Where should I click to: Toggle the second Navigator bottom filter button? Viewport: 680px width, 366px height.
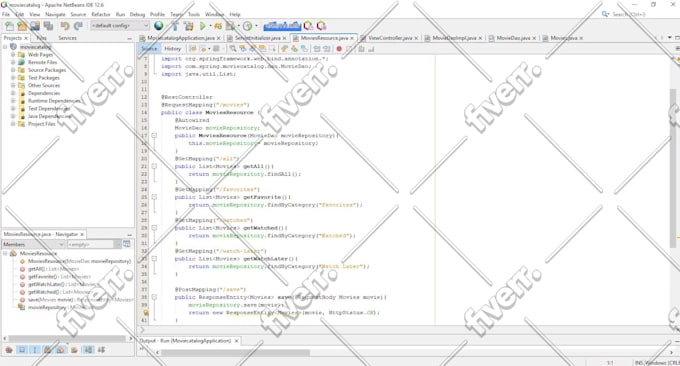pyautogui.click(x=22, y=350)
